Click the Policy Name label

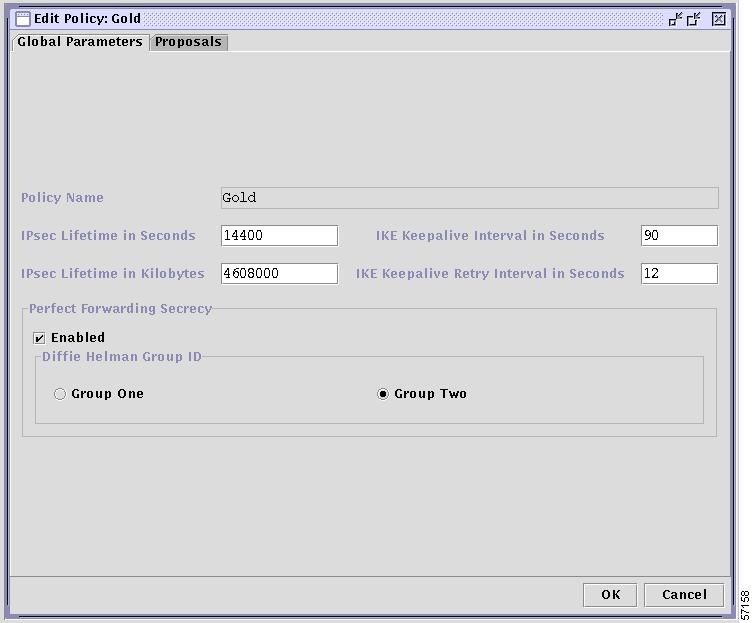[x=62, y=198]
